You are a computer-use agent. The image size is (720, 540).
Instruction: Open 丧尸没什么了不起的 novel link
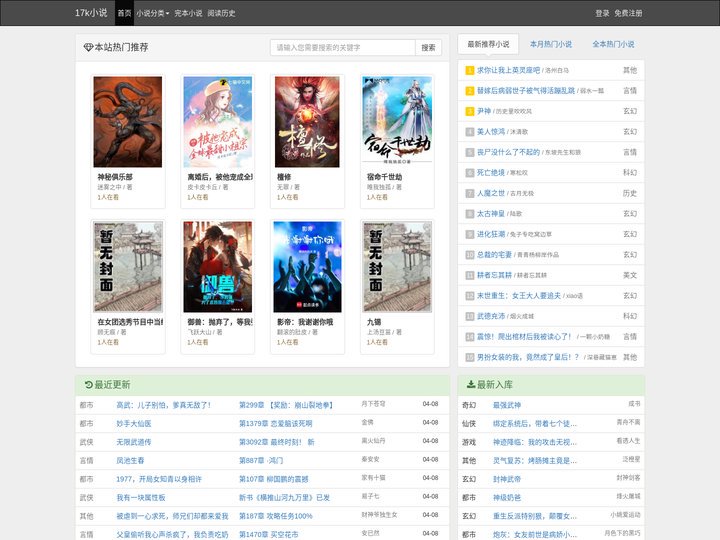(508, 152)
